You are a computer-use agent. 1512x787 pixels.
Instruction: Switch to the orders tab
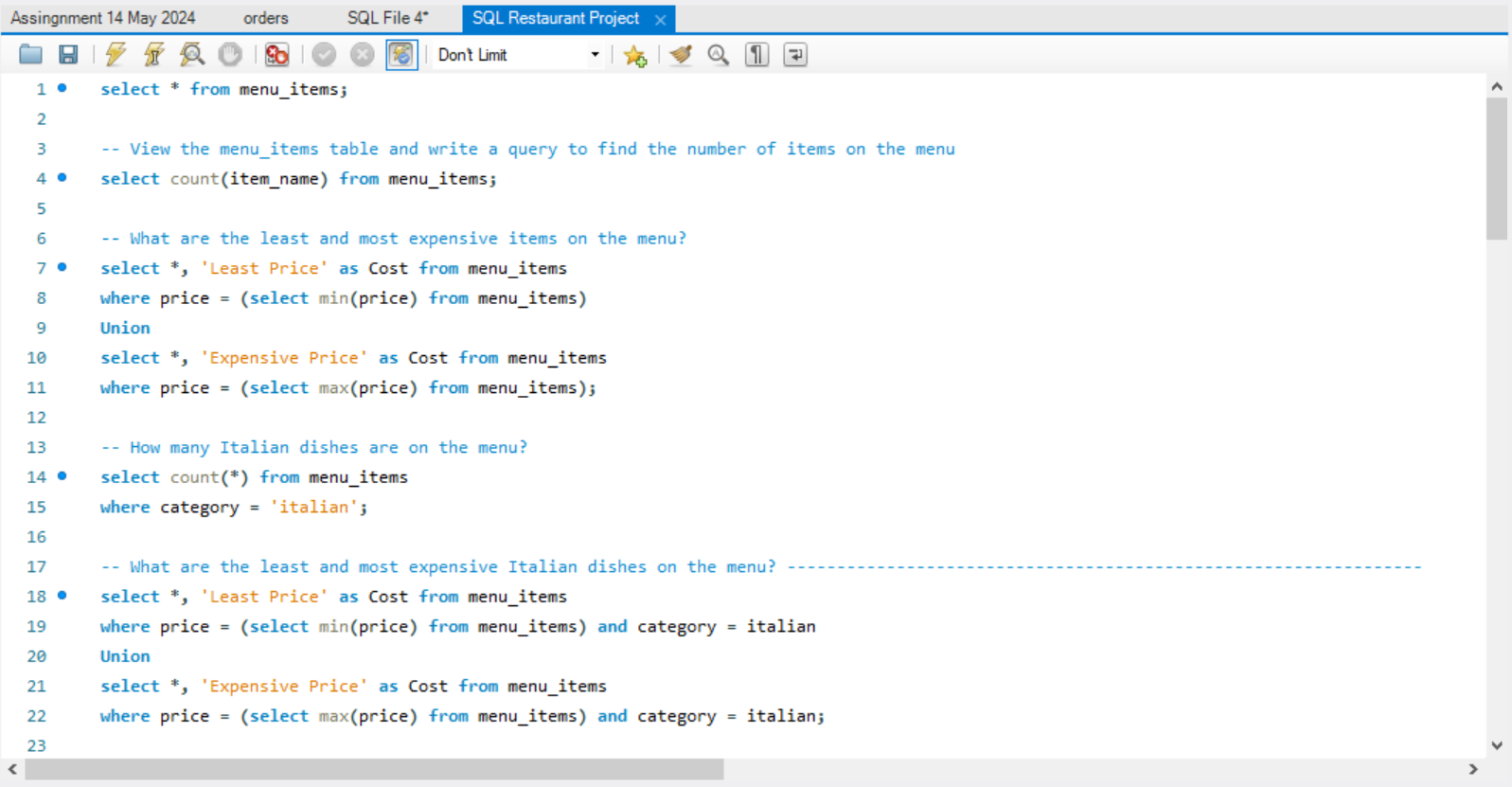[266, 18]
